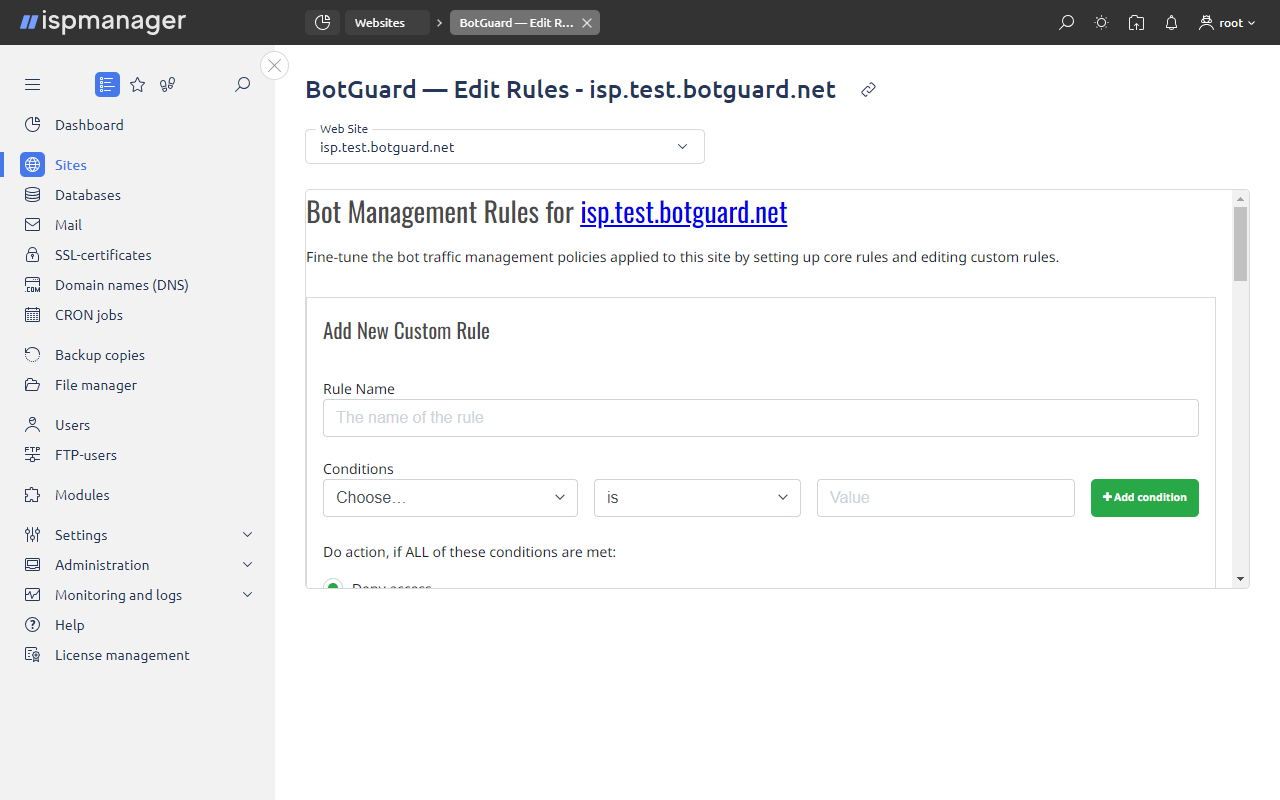This screenshot has height=800, width=1280.
Task: Open the pie-chart dashboard tab in the top bar
Action: [x=322, y=23]
